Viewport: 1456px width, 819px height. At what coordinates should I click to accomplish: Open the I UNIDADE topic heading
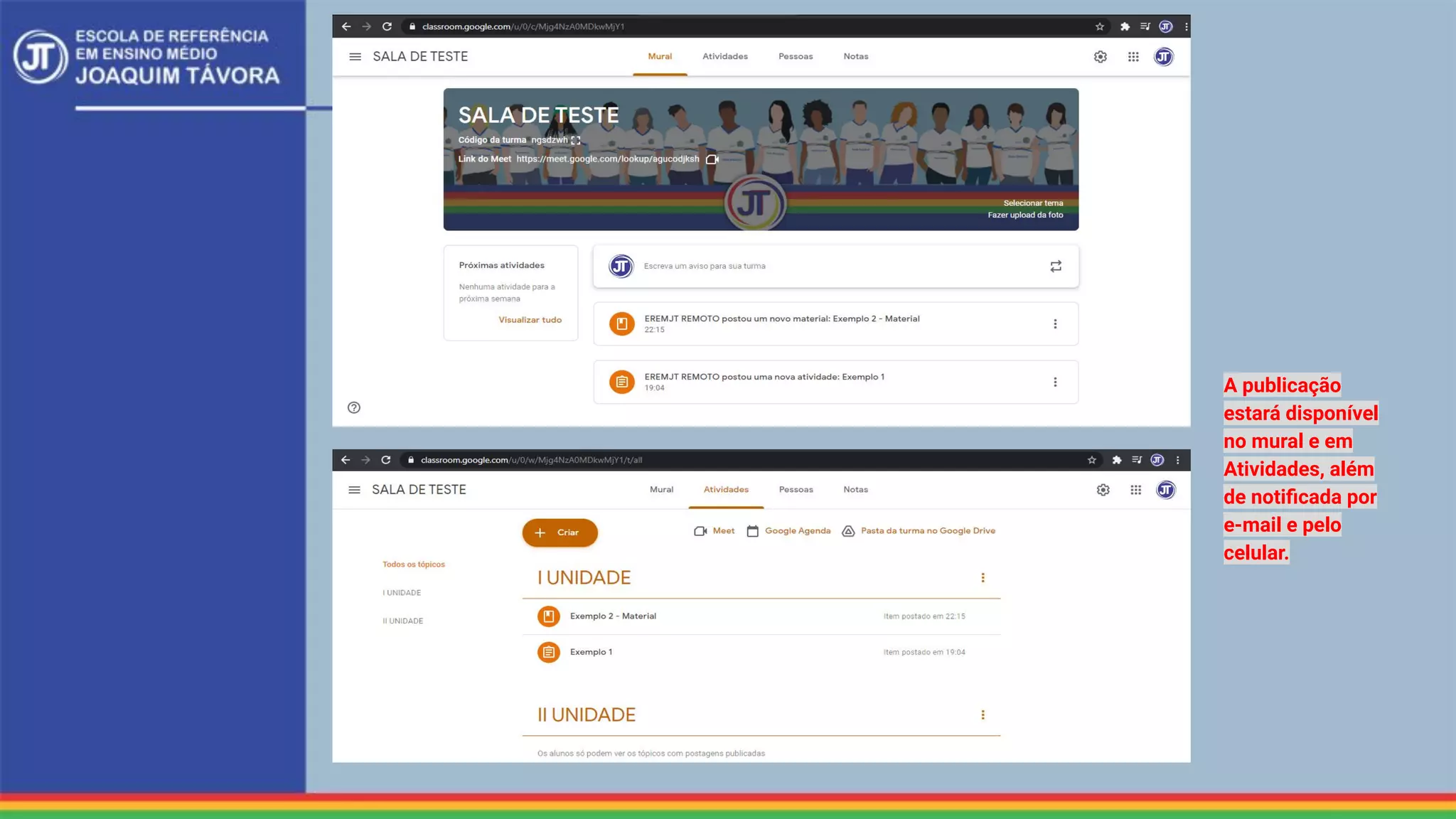click(x=584, y=578)
